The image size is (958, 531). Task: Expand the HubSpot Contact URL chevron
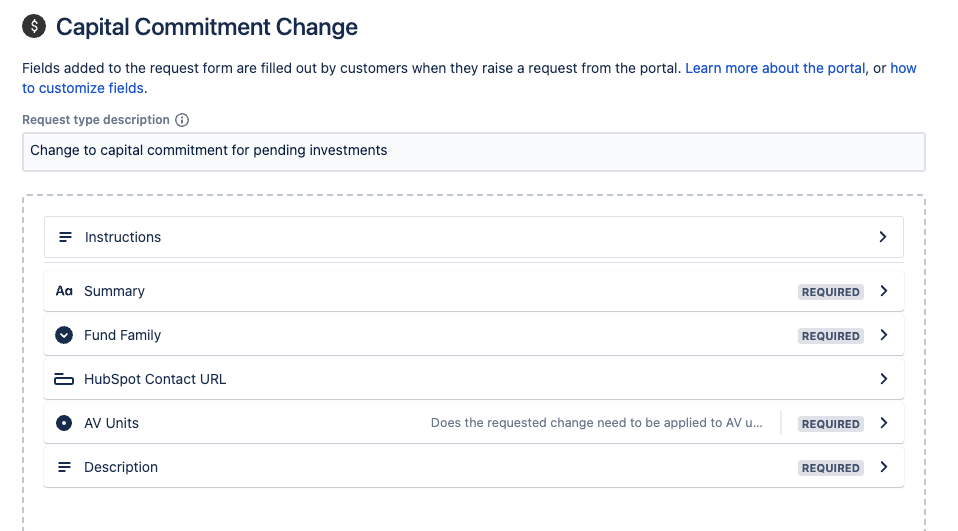883,379
